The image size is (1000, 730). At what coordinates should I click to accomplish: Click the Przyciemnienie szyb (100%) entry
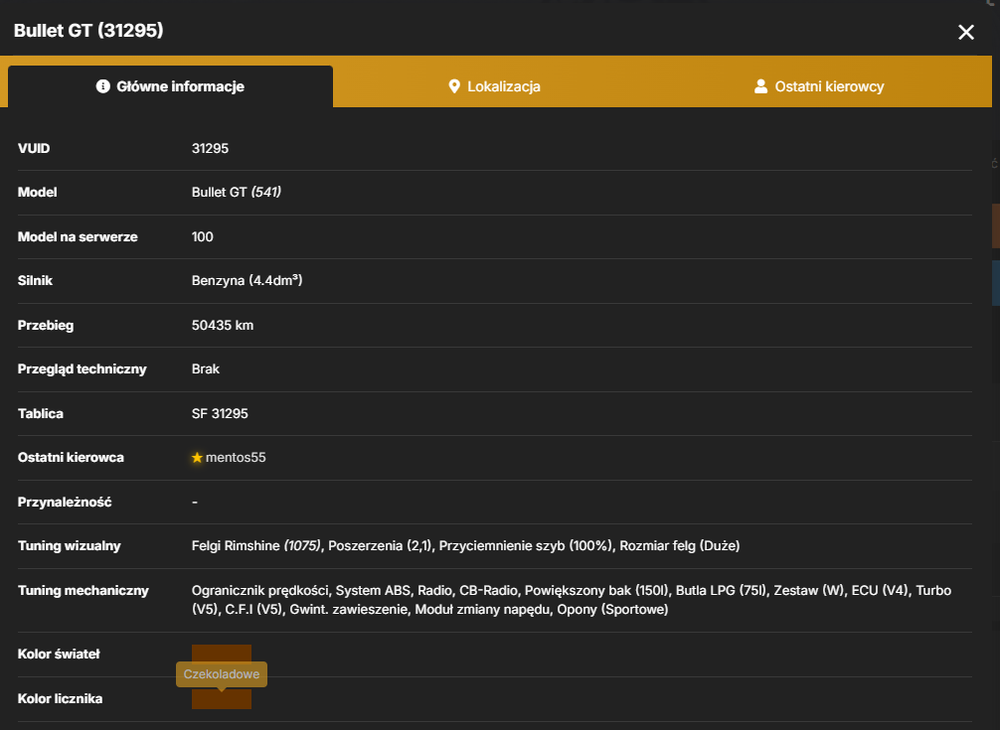point(526,546)
